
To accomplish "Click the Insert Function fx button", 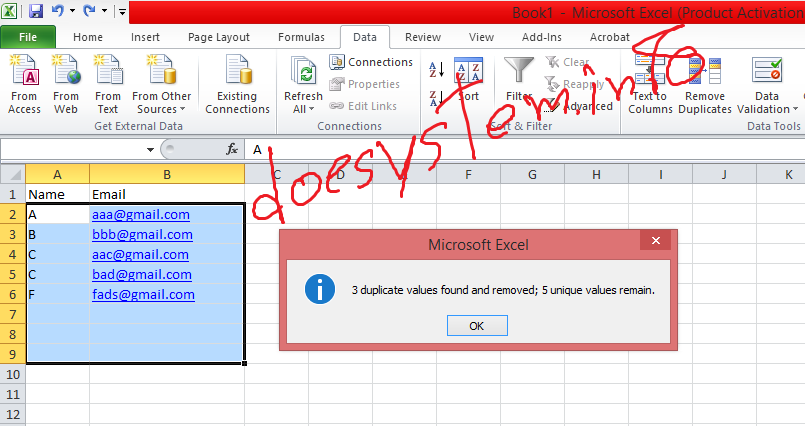I will [x=232, y=149].
